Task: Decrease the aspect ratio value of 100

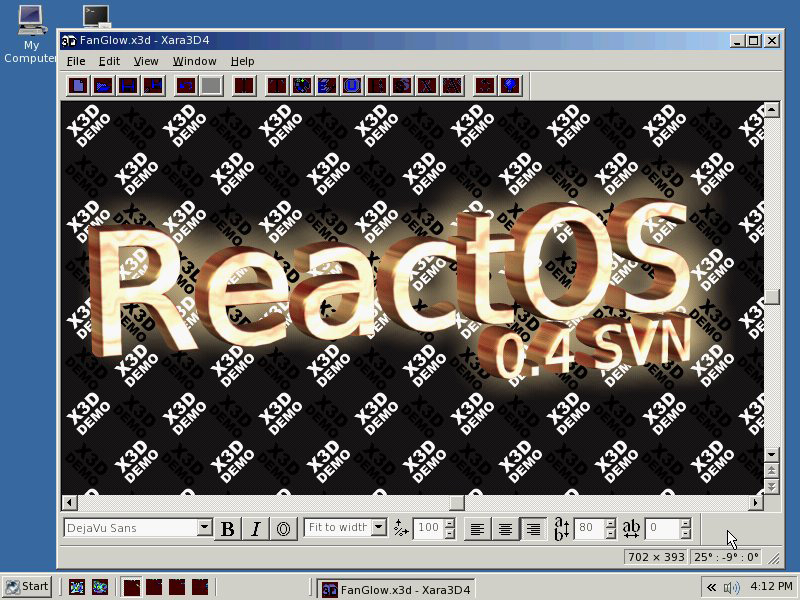Action: pyautogui.click(x=449, y=534)
